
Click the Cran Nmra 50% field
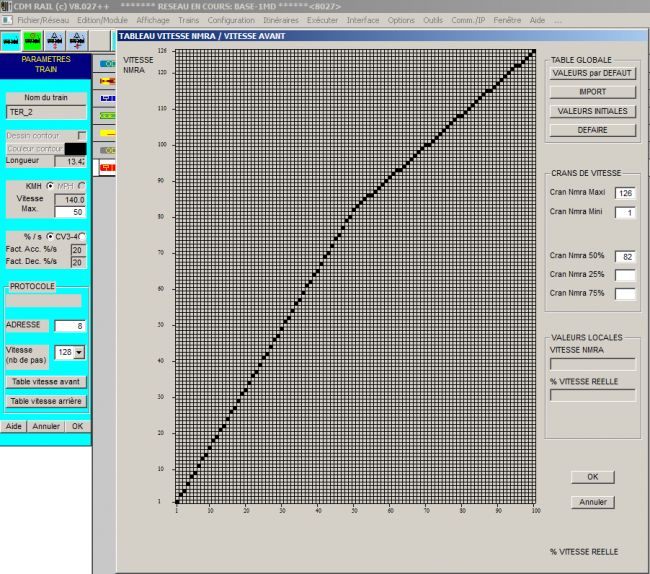tap(625, 257)
